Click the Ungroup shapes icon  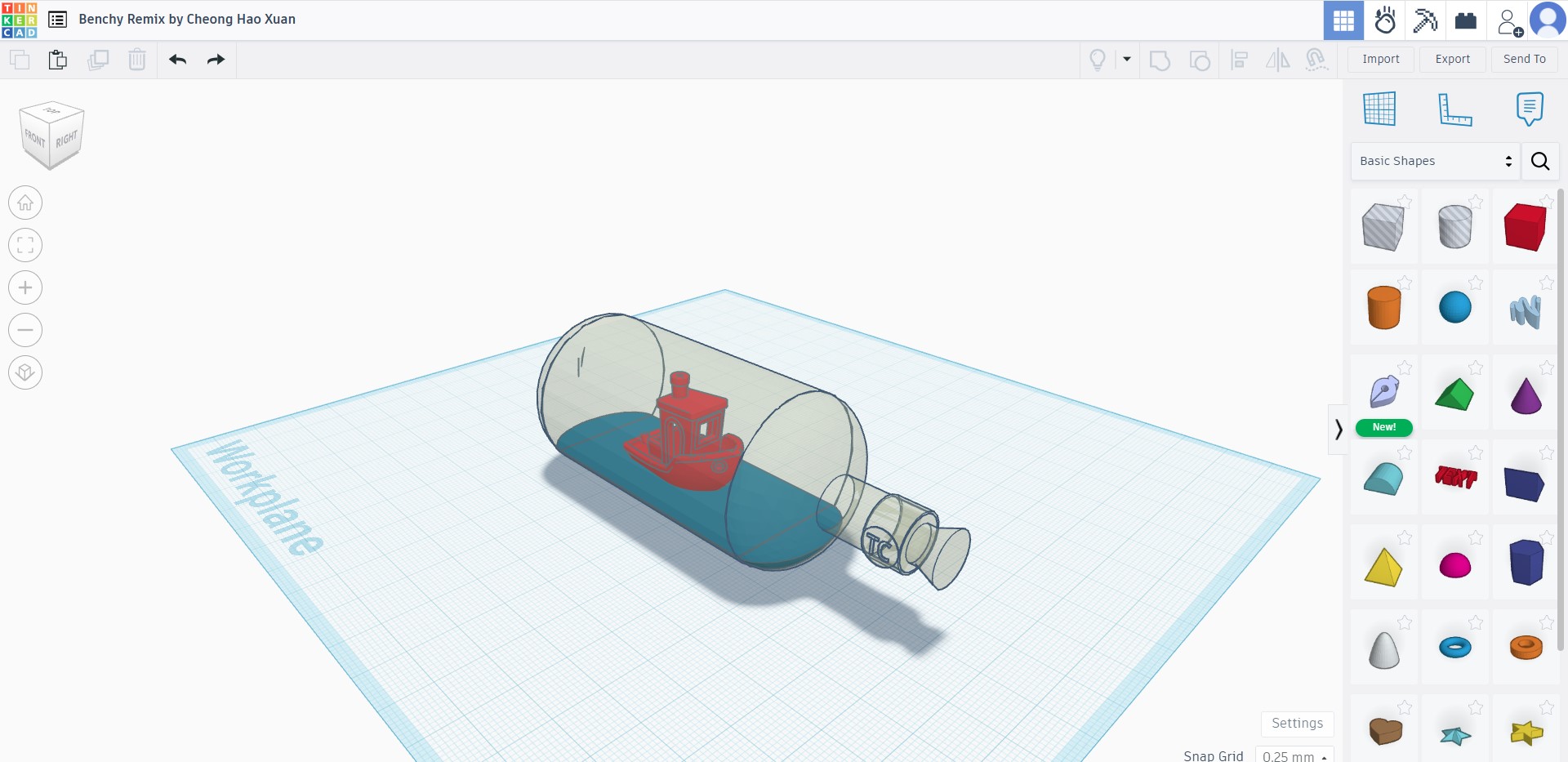(1200, 60)
